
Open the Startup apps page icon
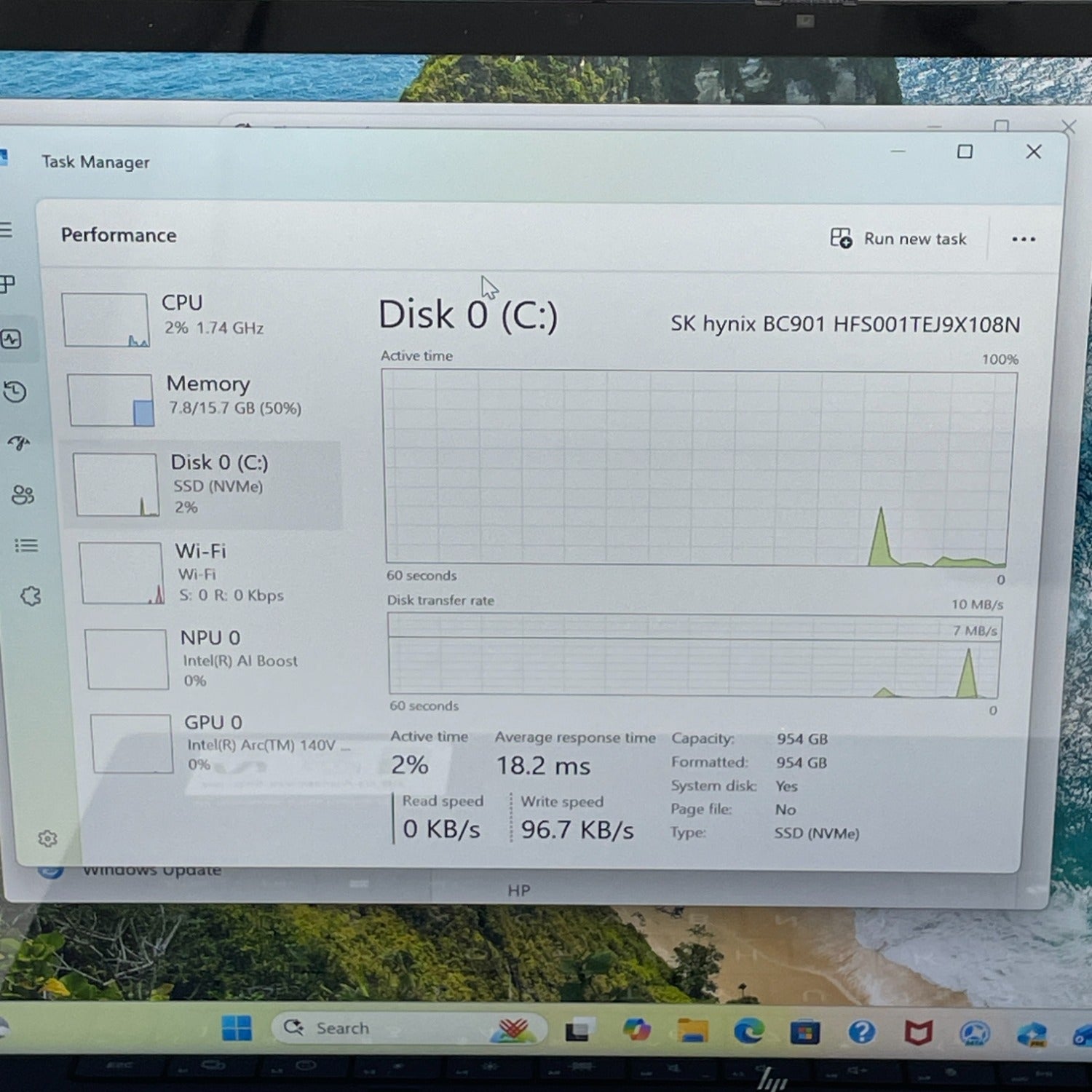(x=19, y=443)
